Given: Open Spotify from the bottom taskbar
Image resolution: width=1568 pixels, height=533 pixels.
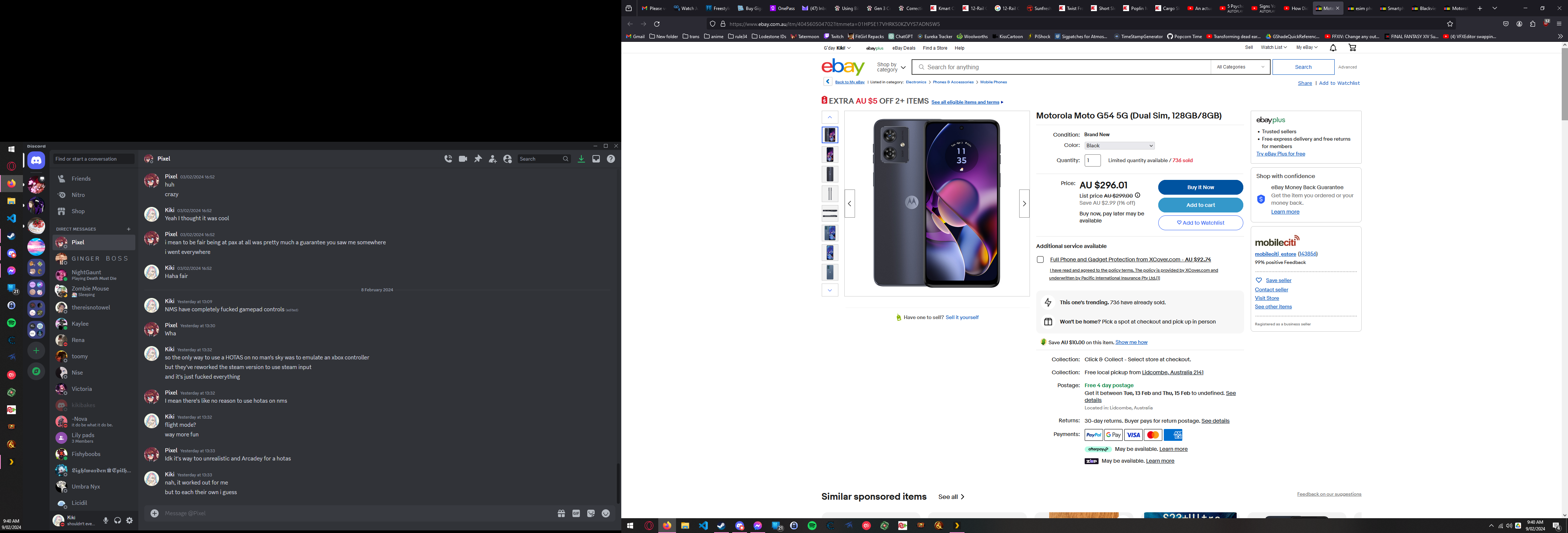Looking at the screenshot, I should coord(812,526).
